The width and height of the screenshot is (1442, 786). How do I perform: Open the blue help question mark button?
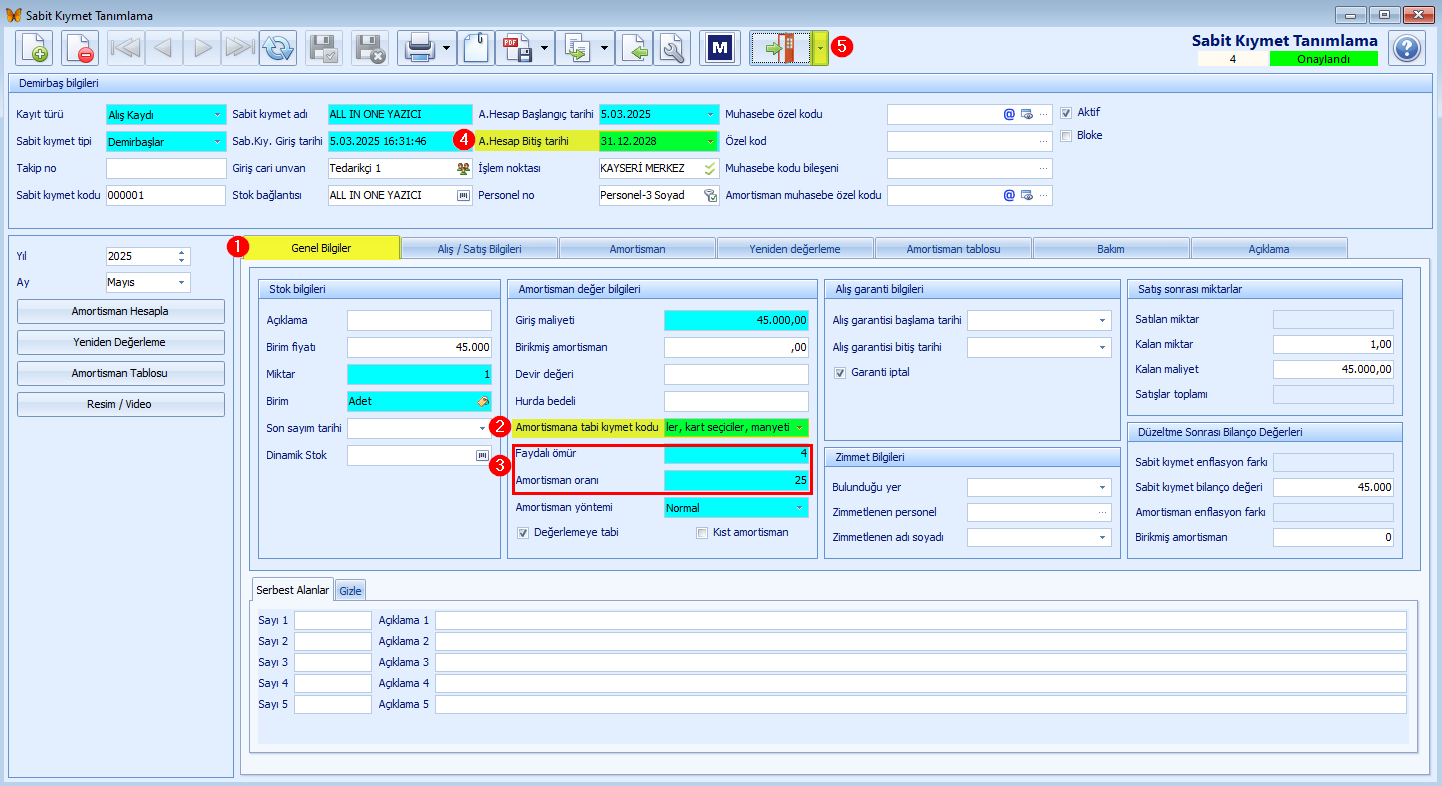click(x=1407, y=48)
